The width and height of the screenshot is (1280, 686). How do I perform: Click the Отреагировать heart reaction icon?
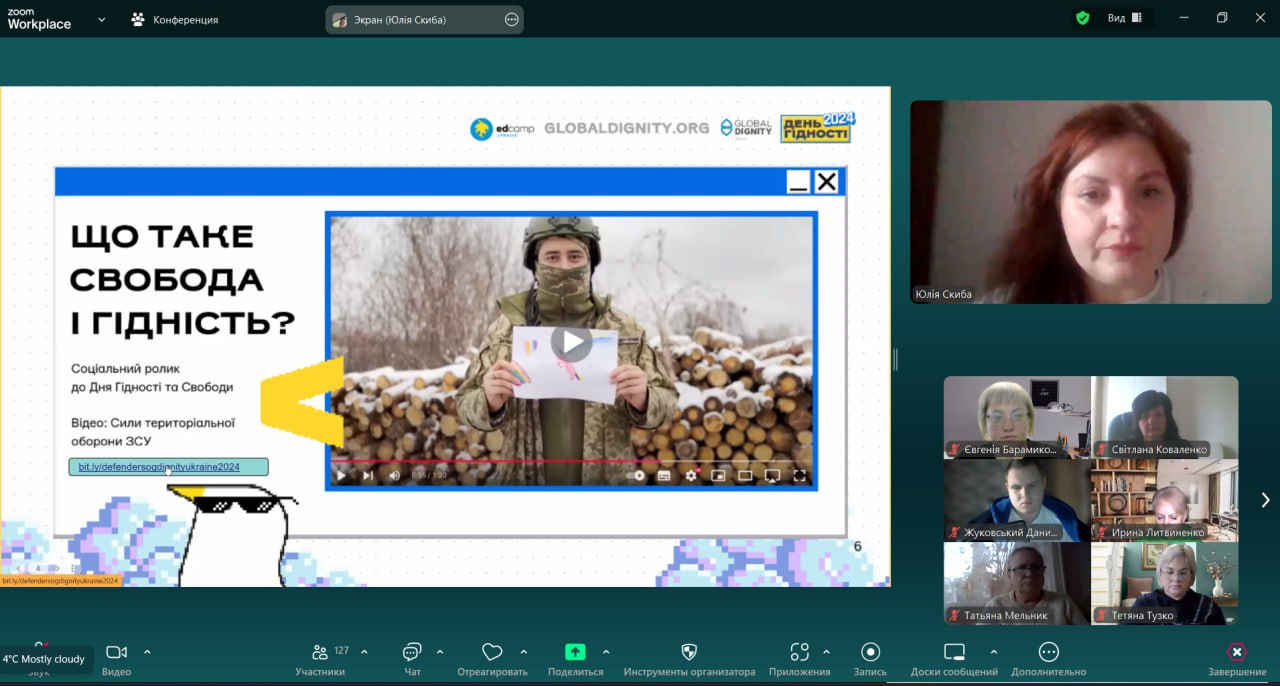[492, 652]
